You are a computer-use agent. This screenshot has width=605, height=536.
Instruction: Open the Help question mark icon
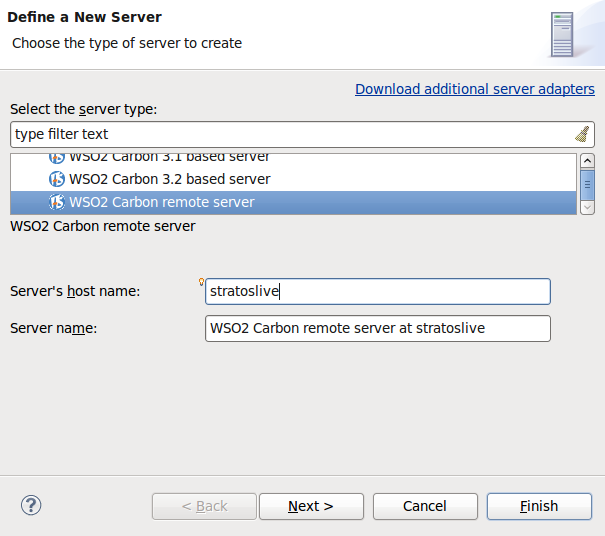click(30, 505)
